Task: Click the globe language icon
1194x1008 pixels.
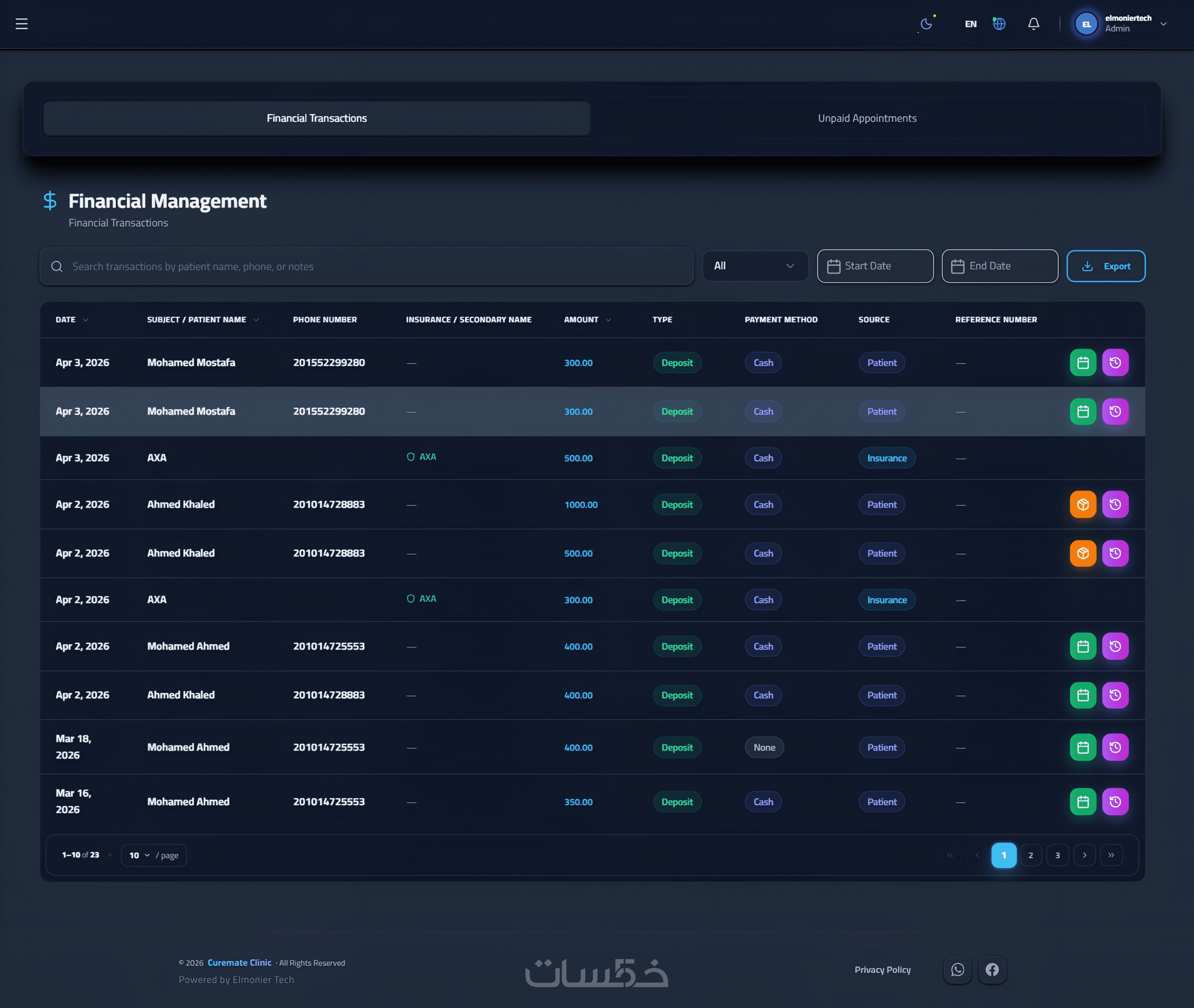Action: pos(999,24)
